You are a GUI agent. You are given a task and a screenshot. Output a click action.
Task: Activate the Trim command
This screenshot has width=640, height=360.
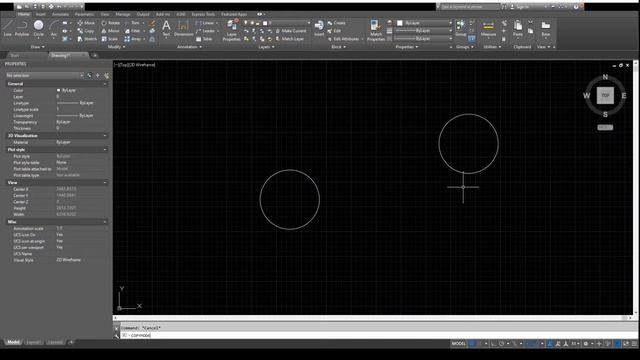pyautogui.click(x=133, y=23)
